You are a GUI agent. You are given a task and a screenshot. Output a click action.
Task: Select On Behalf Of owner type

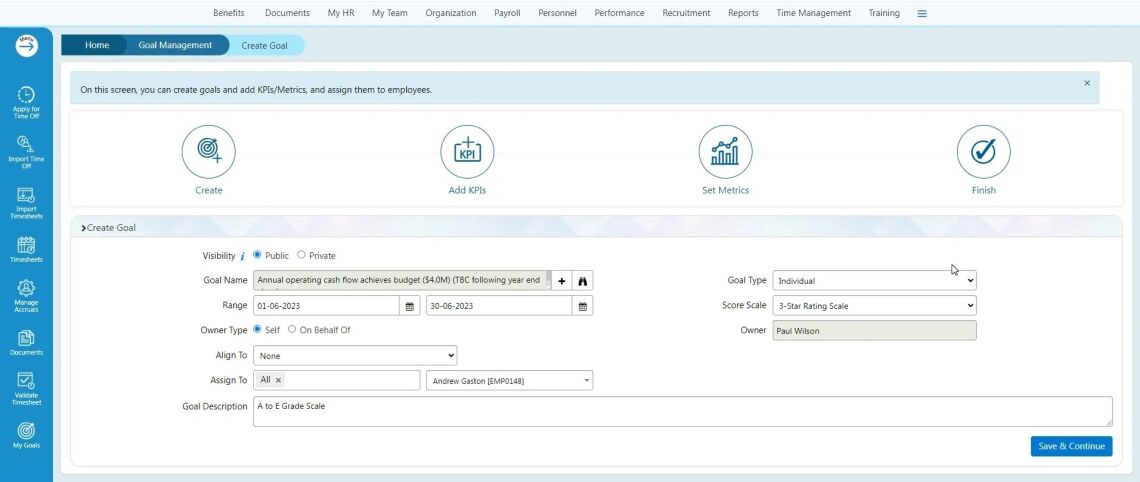[292, 329]
